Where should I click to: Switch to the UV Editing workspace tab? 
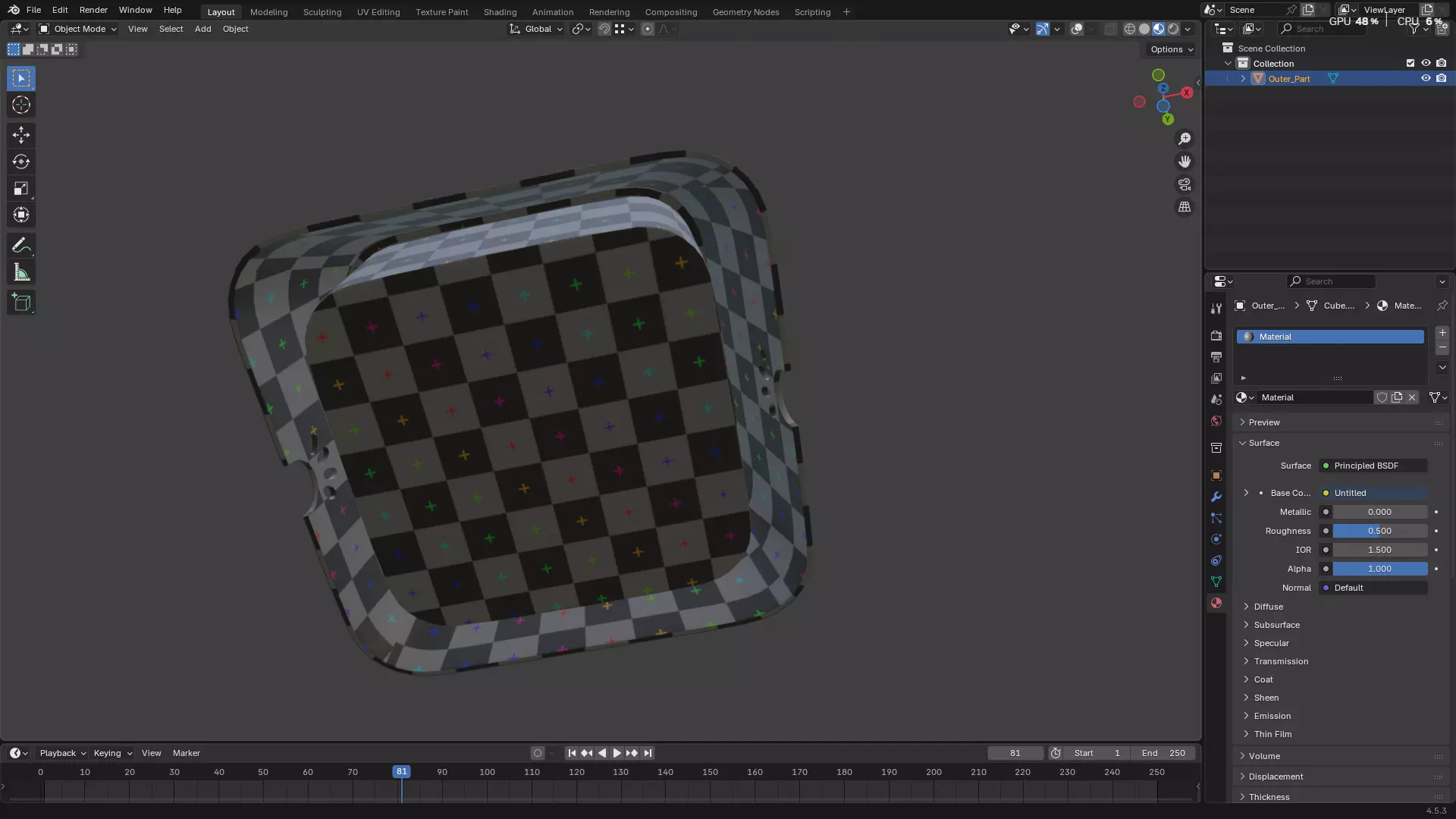378,12
